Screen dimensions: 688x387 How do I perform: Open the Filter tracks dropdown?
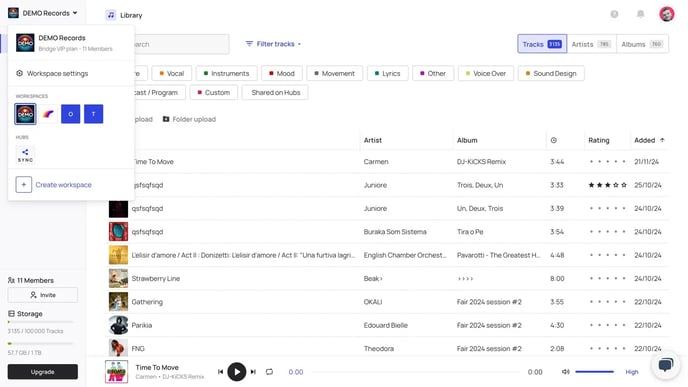(273, 44)
